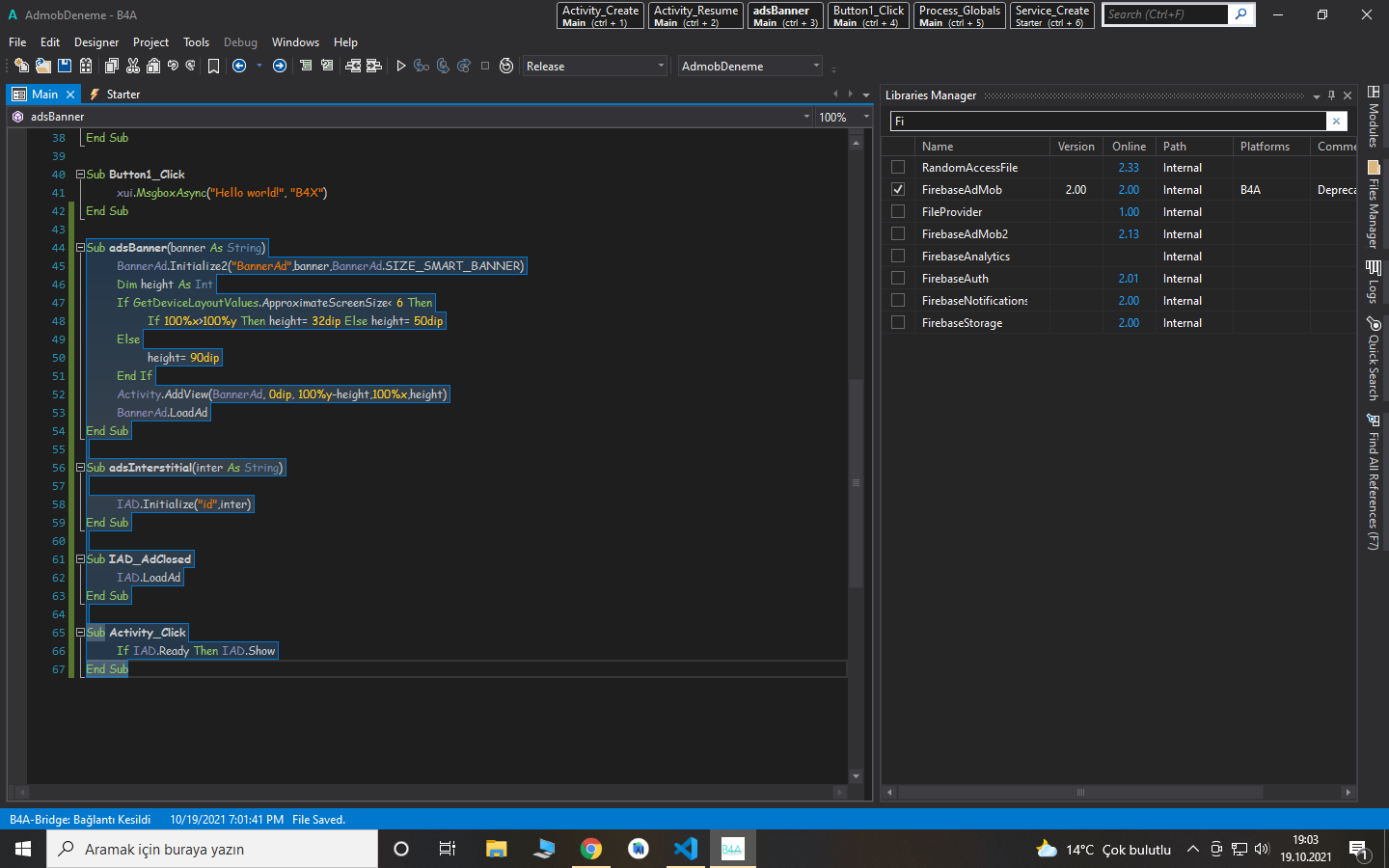Image resolution: width=1389 pixels, height=868 pixels.
Task: Open Visual Studio Code from taskbar
Action: 686,849
